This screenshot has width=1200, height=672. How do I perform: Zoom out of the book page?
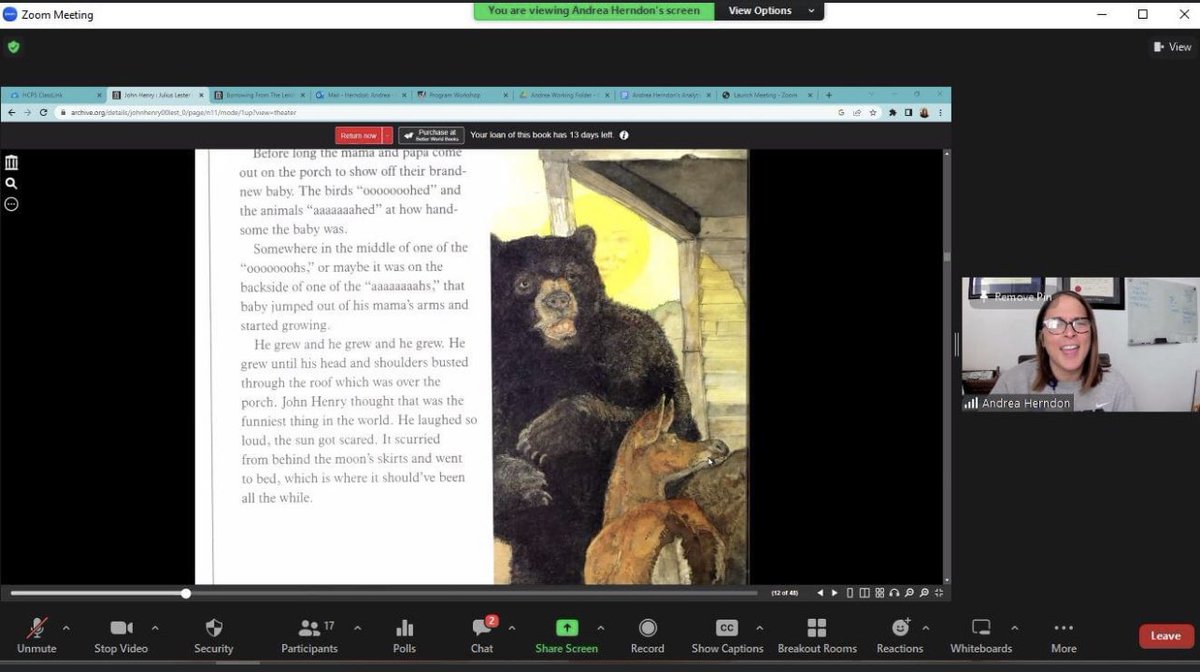click(x=908, y=593)
